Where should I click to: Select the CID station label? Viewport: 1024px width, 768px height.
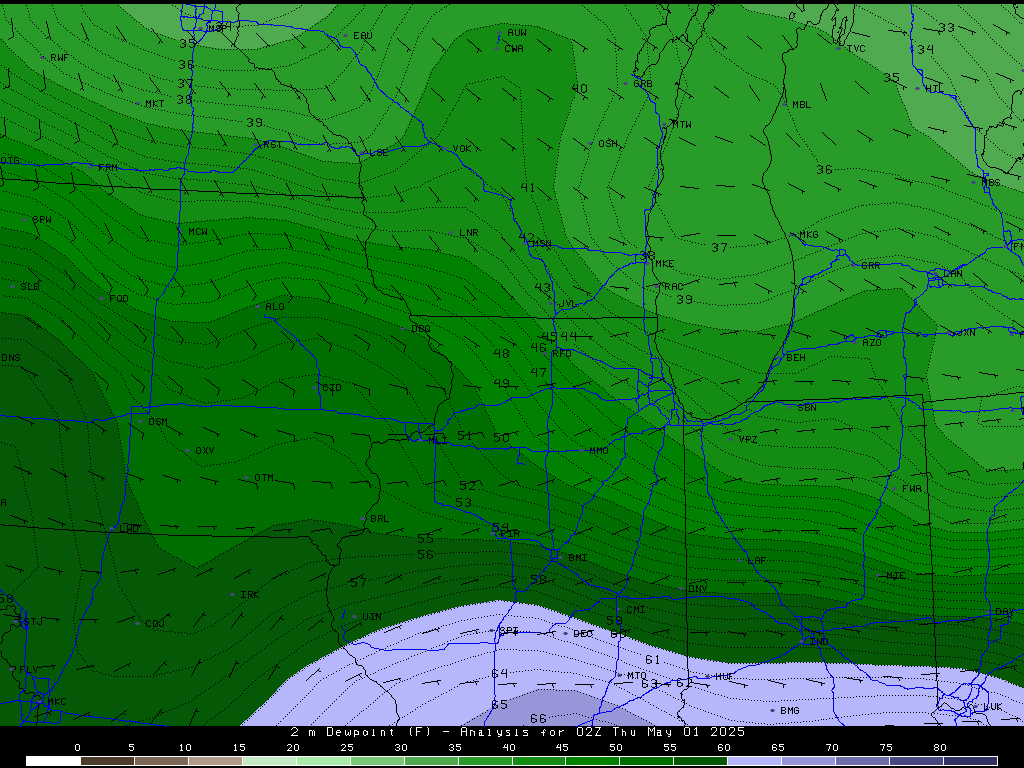(332, 388)
